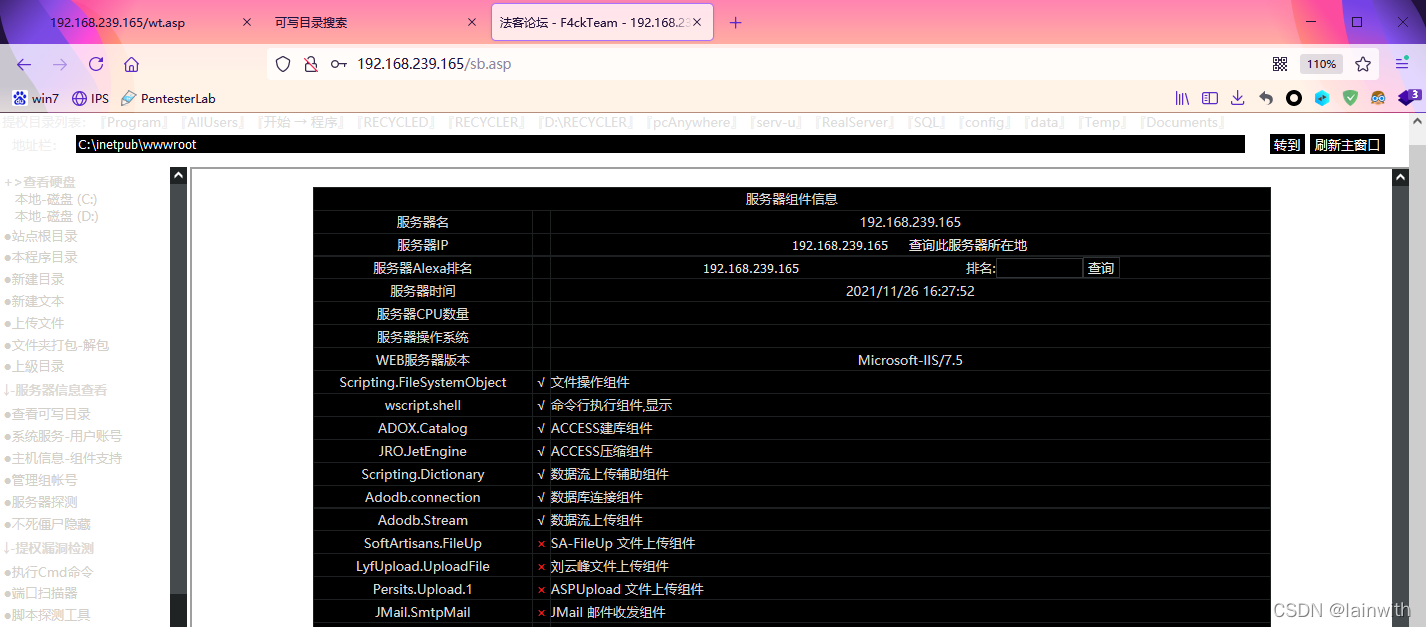Open the win7 bookmark
This screenshot has height=627, width=1426.
click(x=36, y=99)
